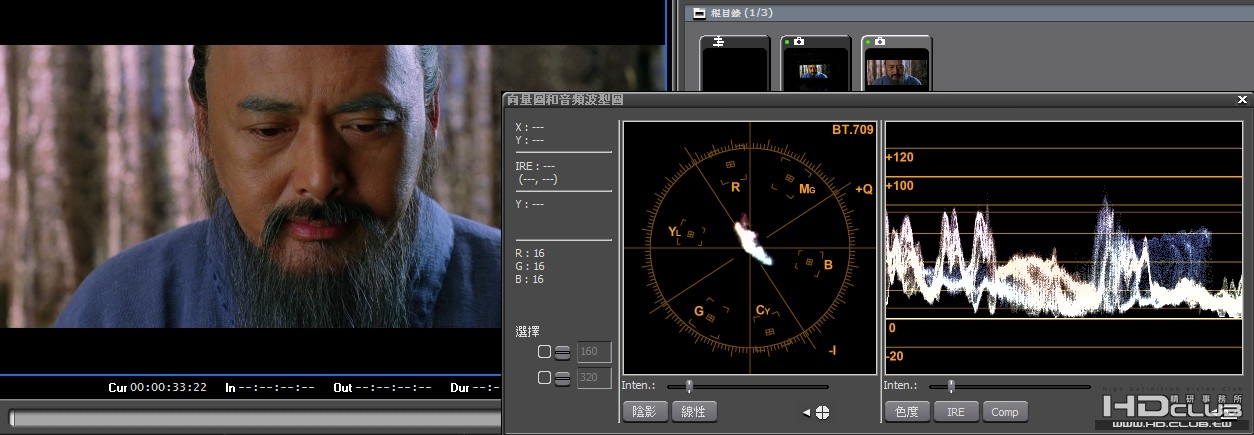The width and height of the screenshot is (1254, 435).
Task: Adjust the waveform Inten. slider handle
Action: (951, 386)
